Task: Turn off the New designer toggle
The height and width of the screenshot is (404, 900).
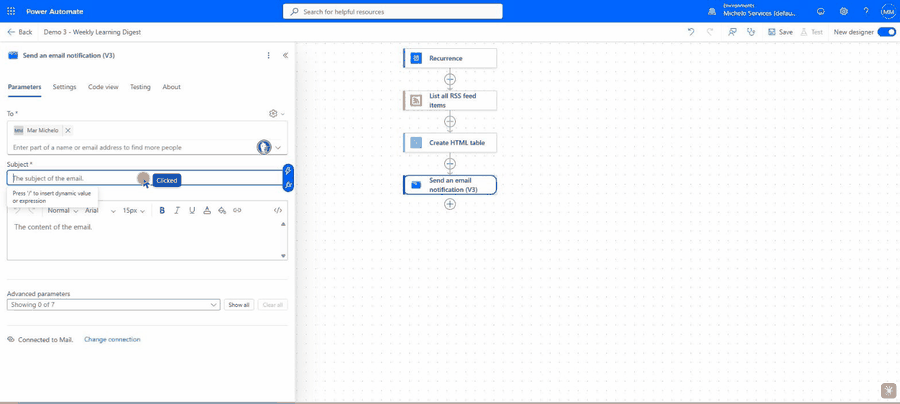Action: coord(887,32)
